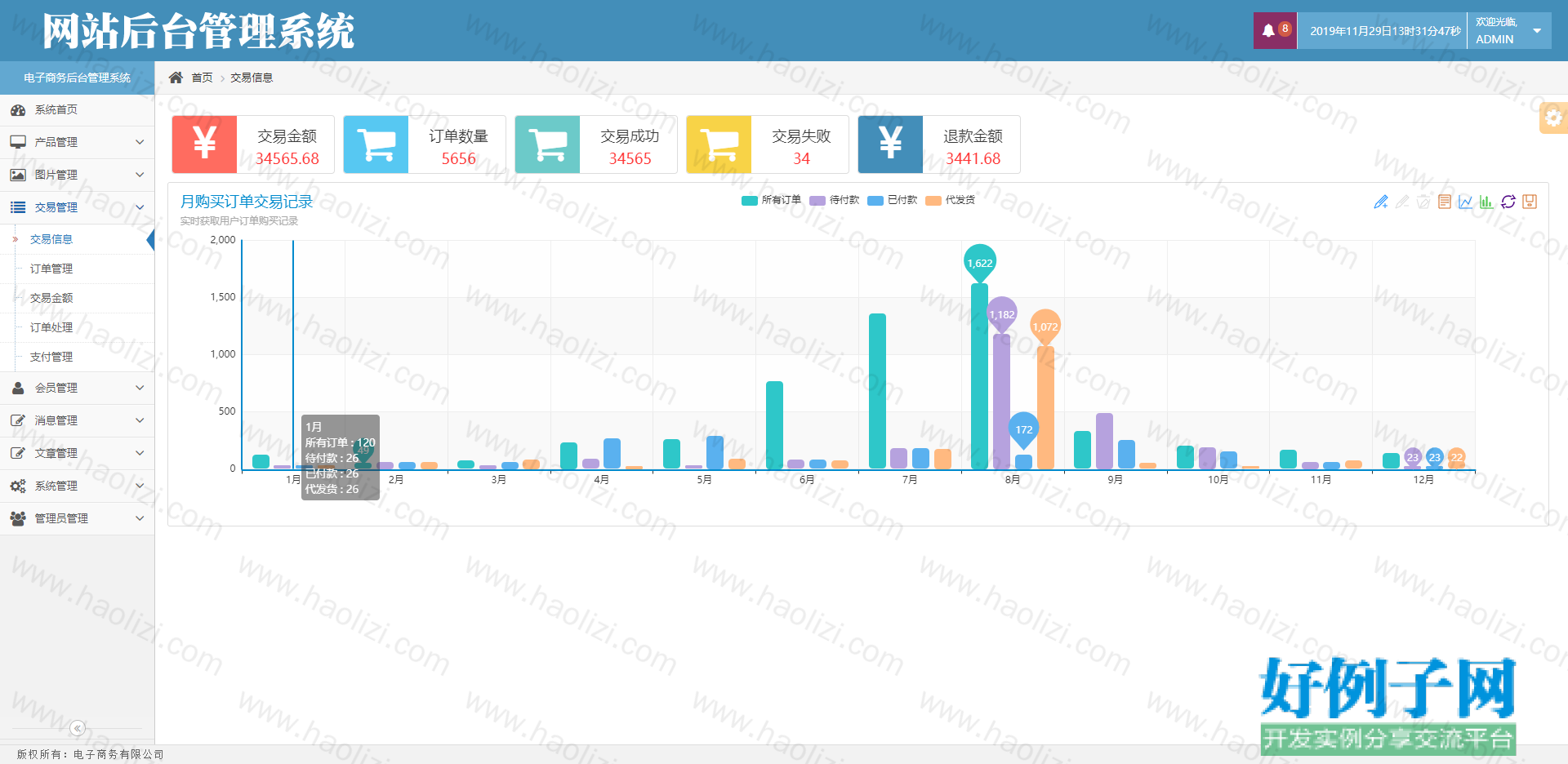Expand the 消息管理 chevron
The width and height of the screenshot is (1568, 764).
(x=140, y=420)
